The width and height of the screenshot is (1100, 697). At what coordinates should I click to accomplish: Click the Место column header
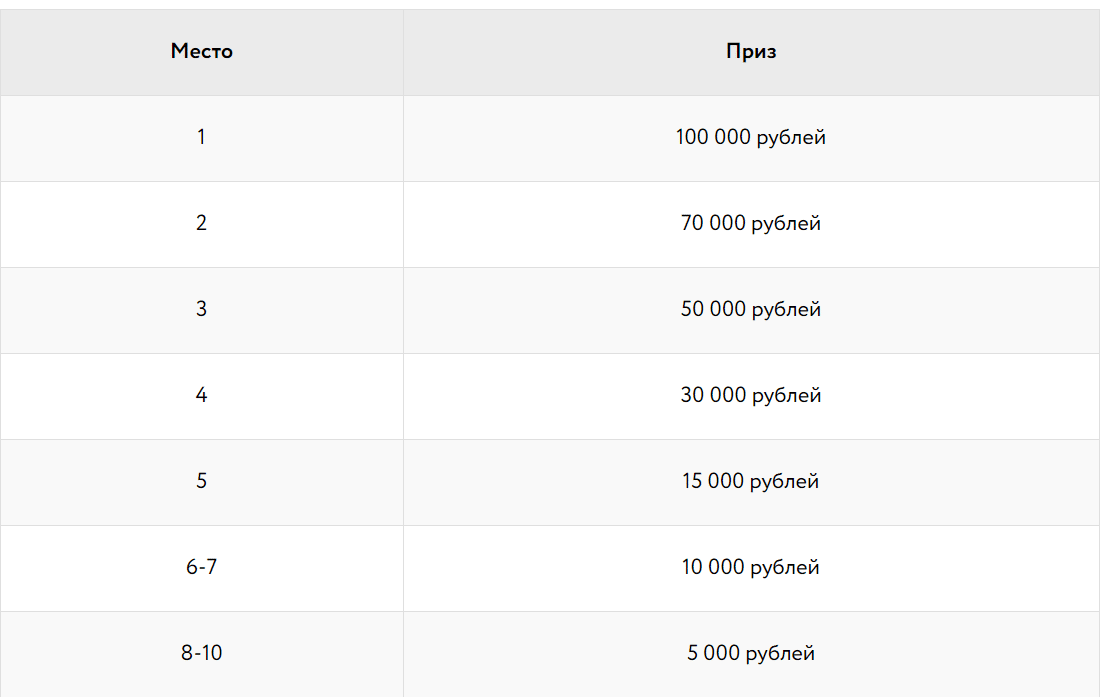201,52
